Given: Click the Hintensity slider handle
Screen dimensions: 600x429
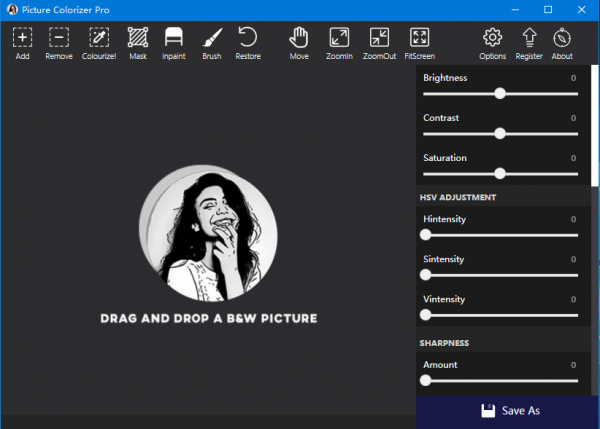Looking at the screenshot, I should tap(426, 235).
